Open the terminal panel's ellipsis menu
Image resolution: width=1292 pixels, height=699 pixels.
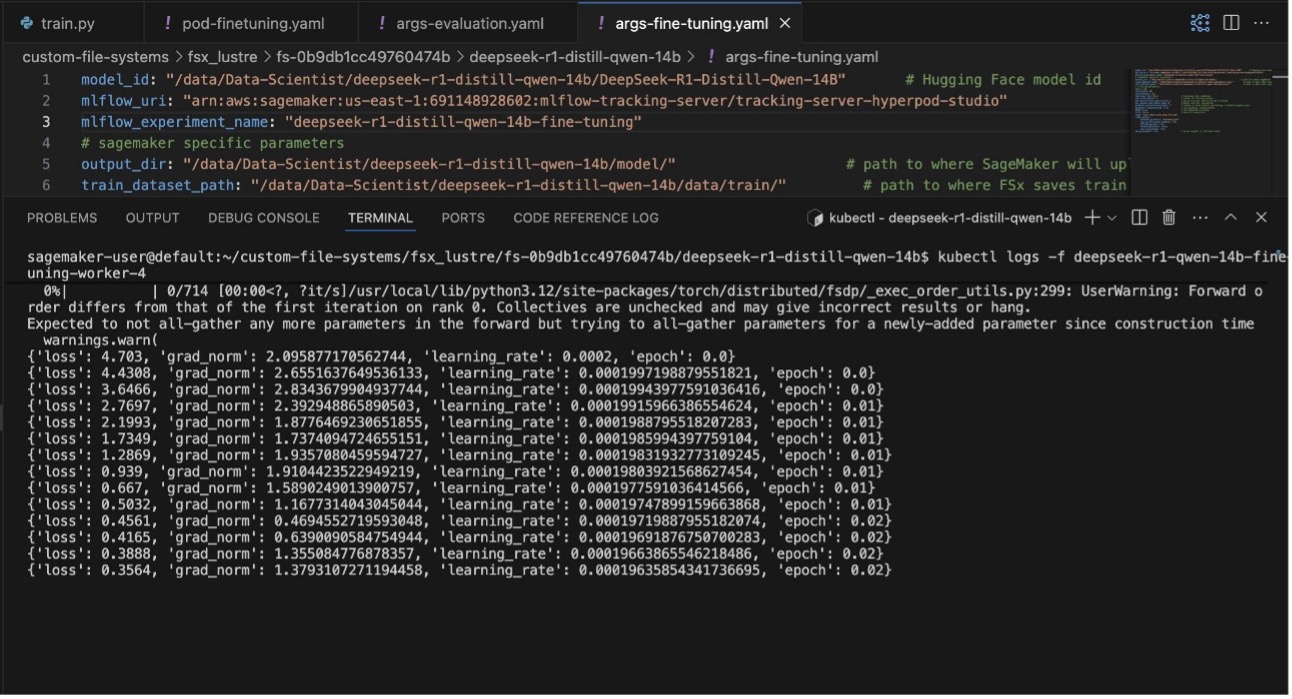[x=1200, y=217]
